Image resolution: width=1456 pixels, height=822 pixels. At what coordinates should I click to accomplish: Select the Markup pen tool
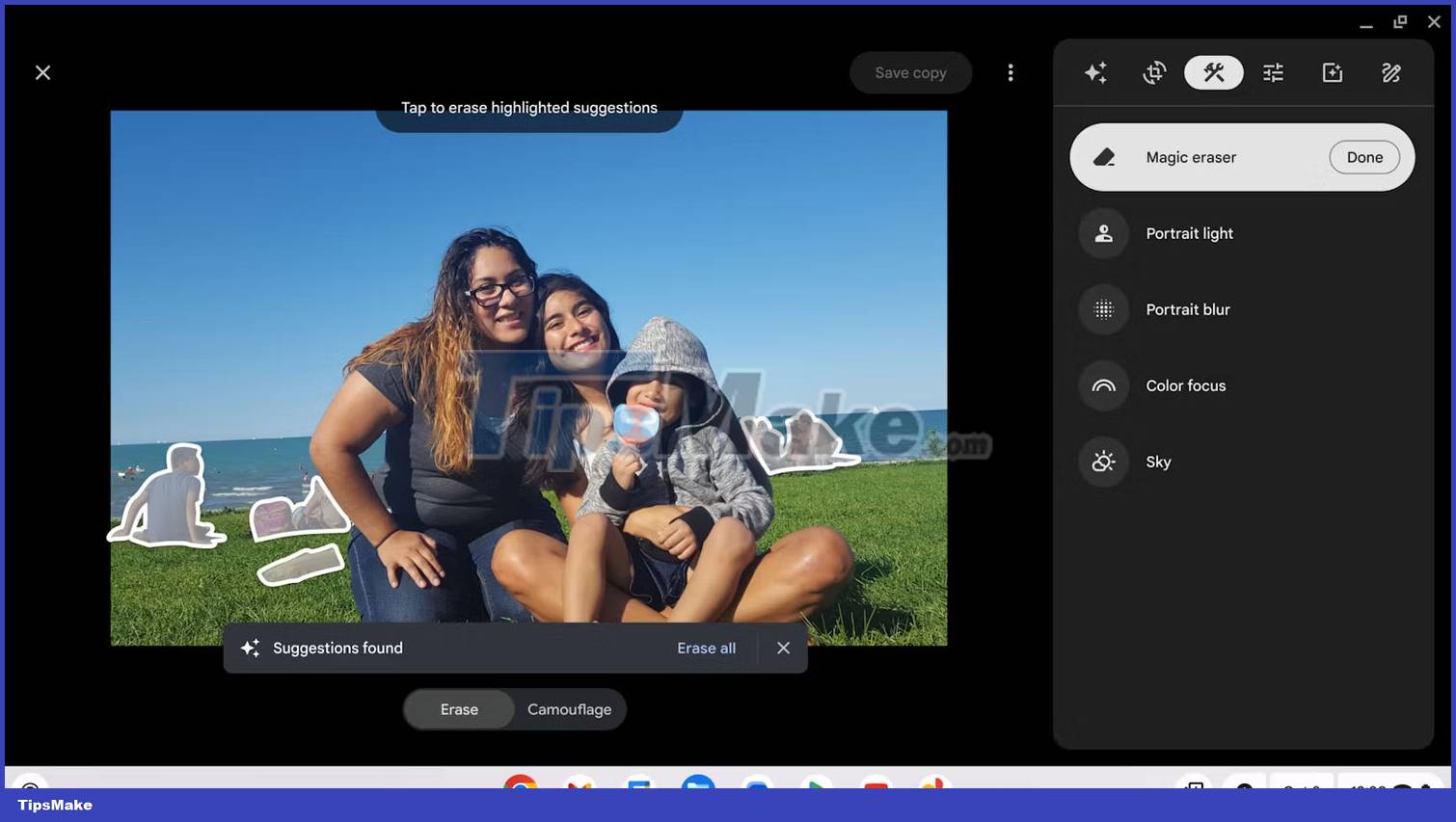pyautogui.click(x=1390, y=72)
